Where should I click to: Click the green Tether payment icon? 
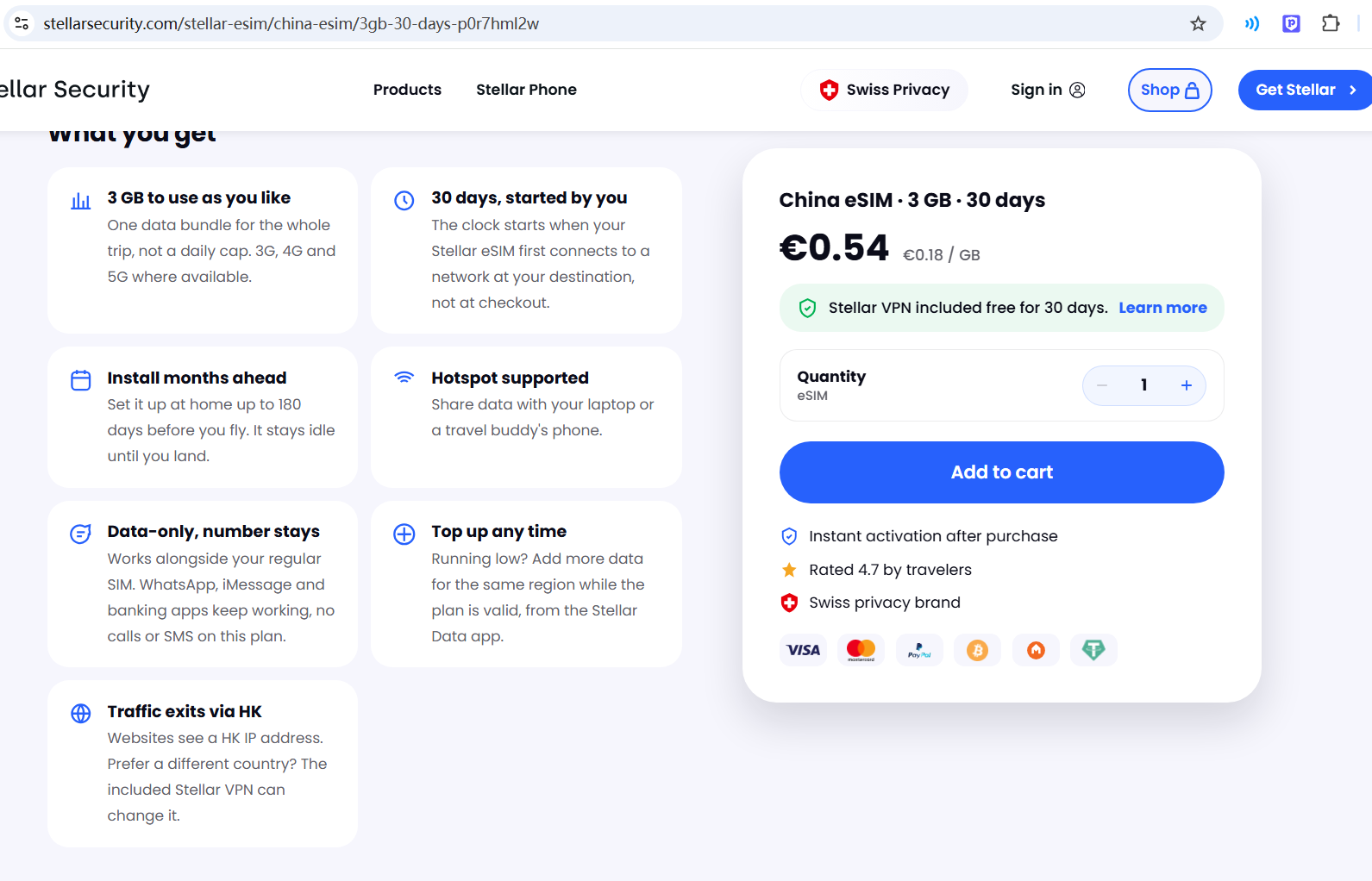(x=1093, y=650)
